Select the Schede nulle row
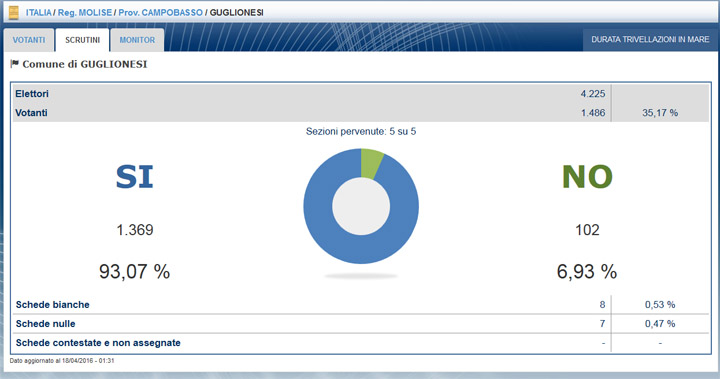This screenshot has width=720, height=379. pos(361,324)
